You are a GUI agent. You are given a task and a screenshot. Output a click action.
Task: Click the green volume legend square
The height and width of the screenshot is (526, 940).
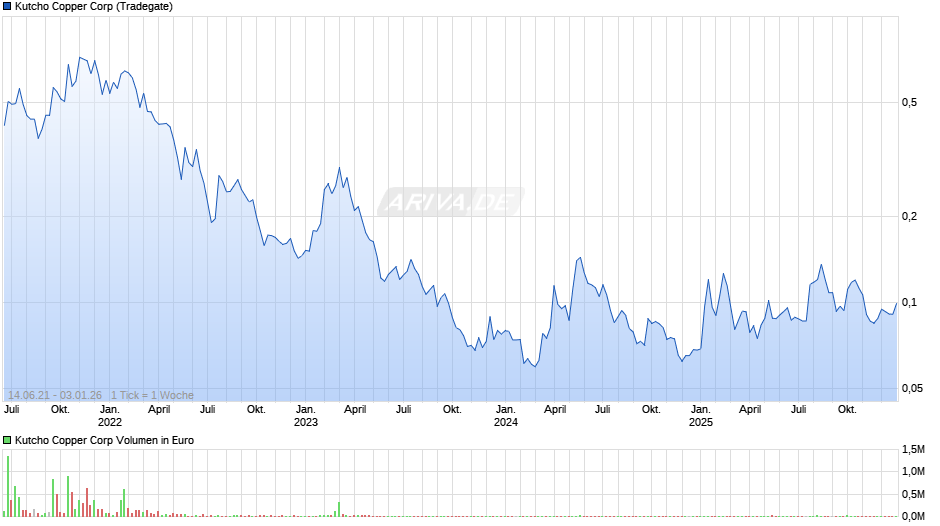click(7, 440)
